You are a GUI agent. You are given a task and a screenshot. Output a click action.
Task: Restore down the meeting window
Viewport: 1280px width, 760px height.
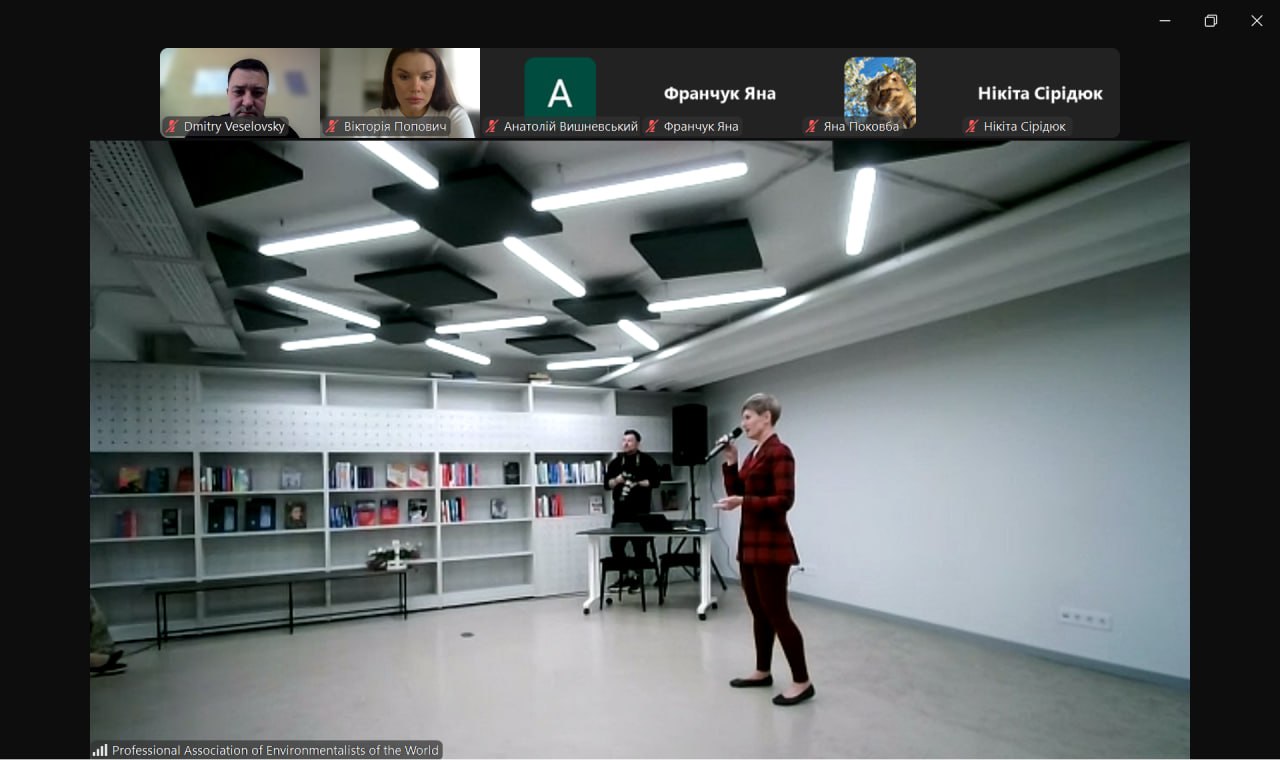(1211, 21)
